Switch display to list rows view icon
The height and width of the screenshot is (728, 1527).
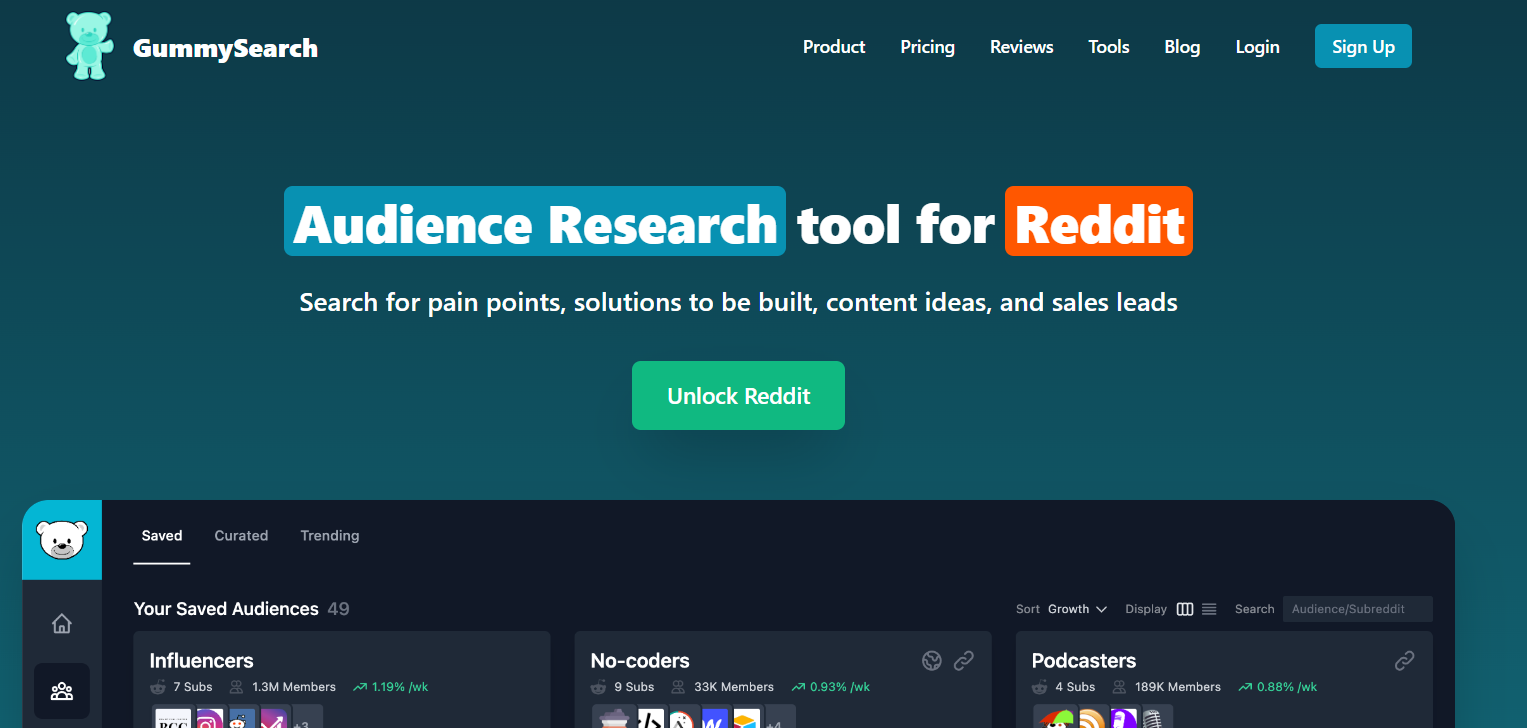pos(1209,609)
